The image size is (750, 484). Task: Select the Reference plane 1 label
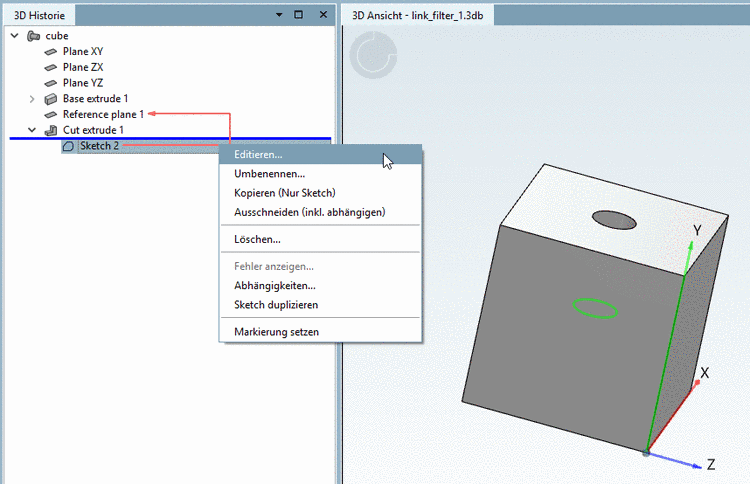(103, 114)
